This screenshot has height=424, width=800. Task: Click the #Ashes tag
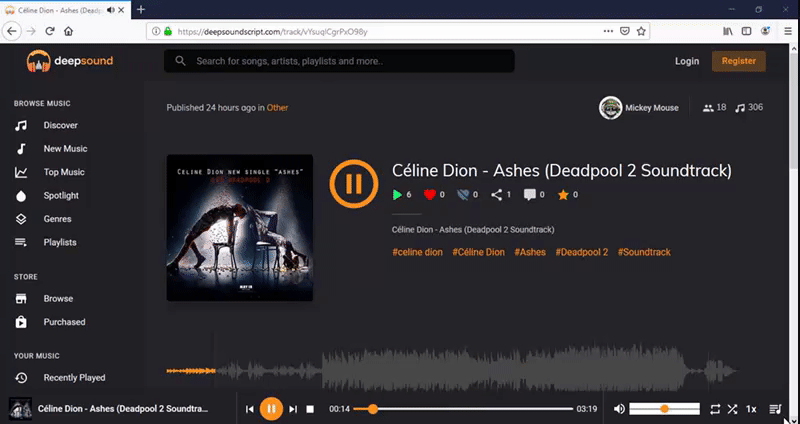530,252
